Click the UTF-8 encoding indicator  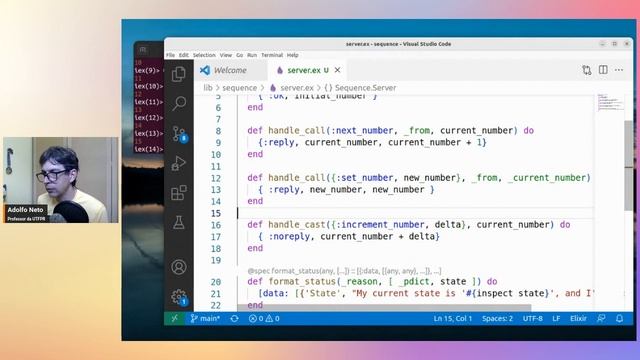(533, 318)
